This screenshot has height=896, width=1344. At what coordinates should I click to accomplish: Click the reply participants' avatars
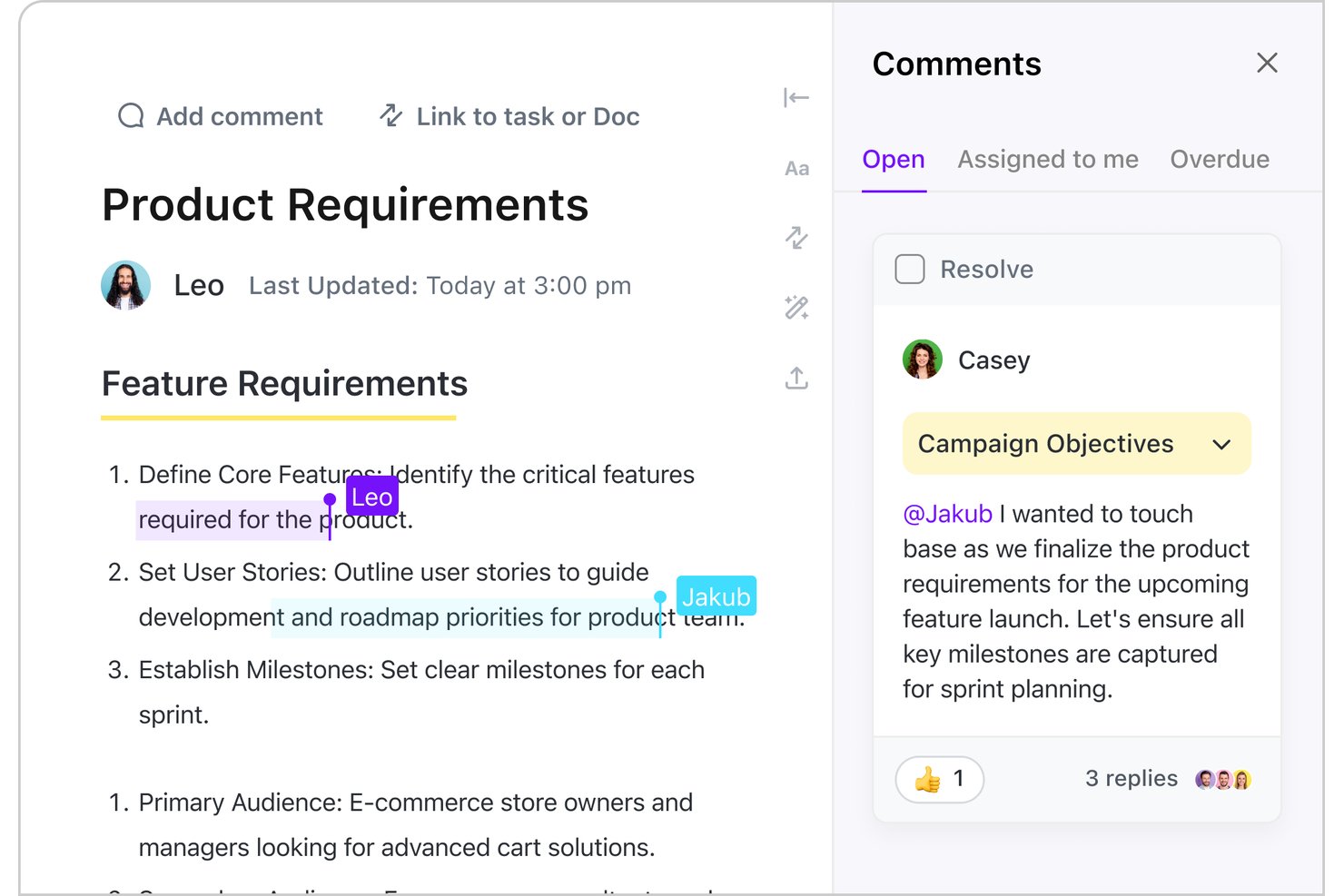1223,779
